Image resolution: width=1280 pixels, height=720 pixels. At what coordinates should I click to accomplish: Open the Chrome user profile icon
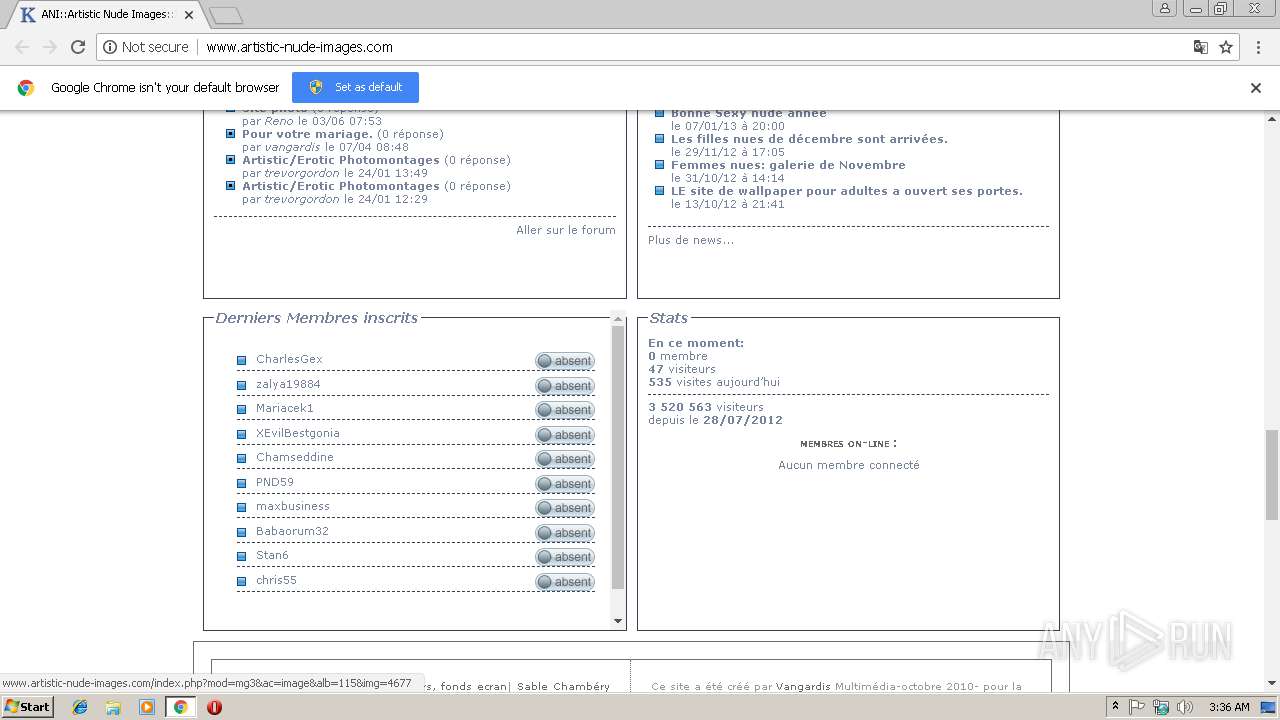1165,8
